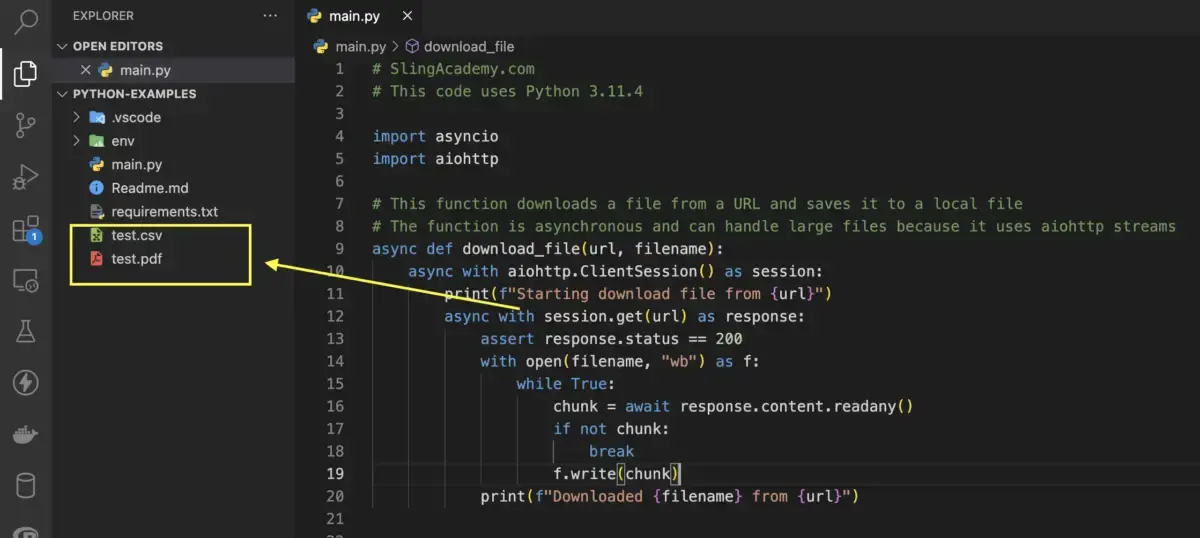Open the Run and Debug view
The height and width of the screenshot is (538, 1200).
point(26,177)
